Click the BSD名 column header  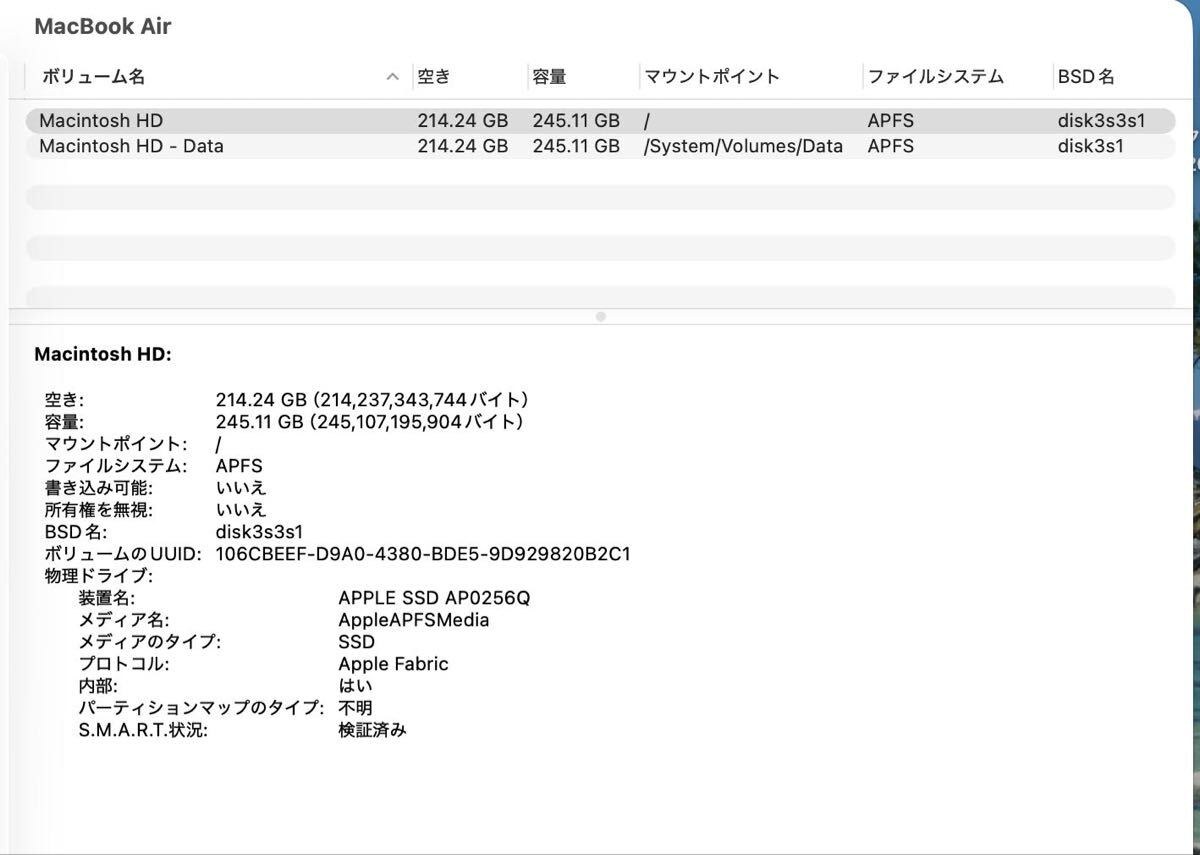pyautogui.click(x=1086, y=77)
